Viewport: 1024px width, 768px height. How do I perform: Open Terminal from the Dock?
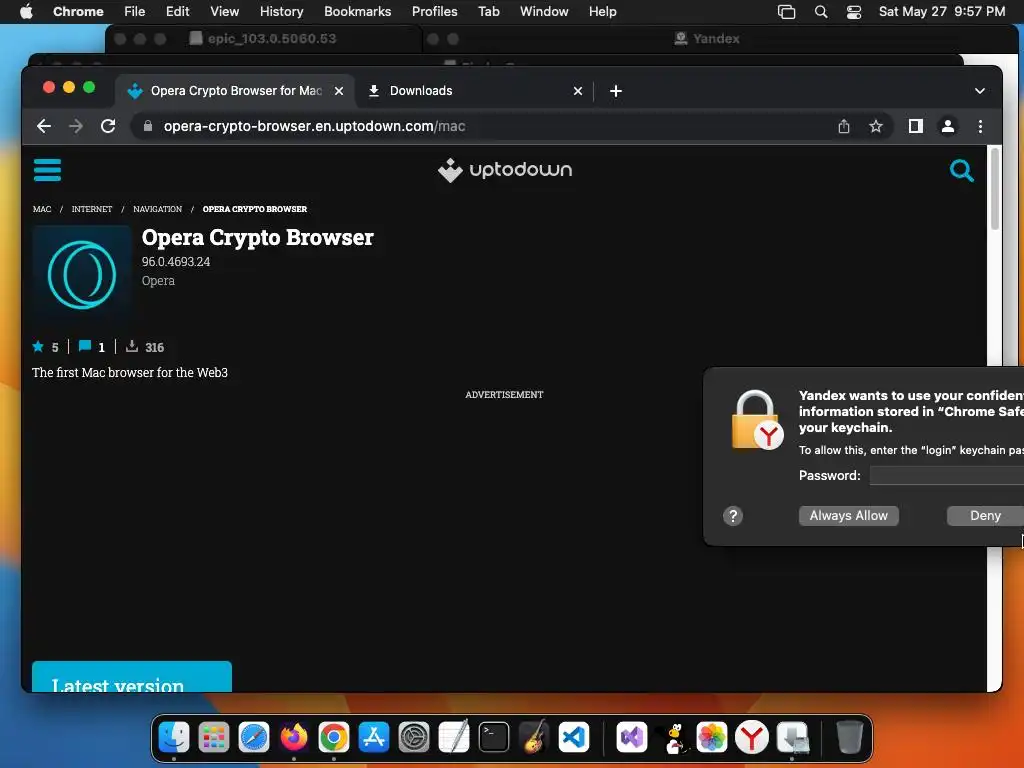click(x=494, y=737)
